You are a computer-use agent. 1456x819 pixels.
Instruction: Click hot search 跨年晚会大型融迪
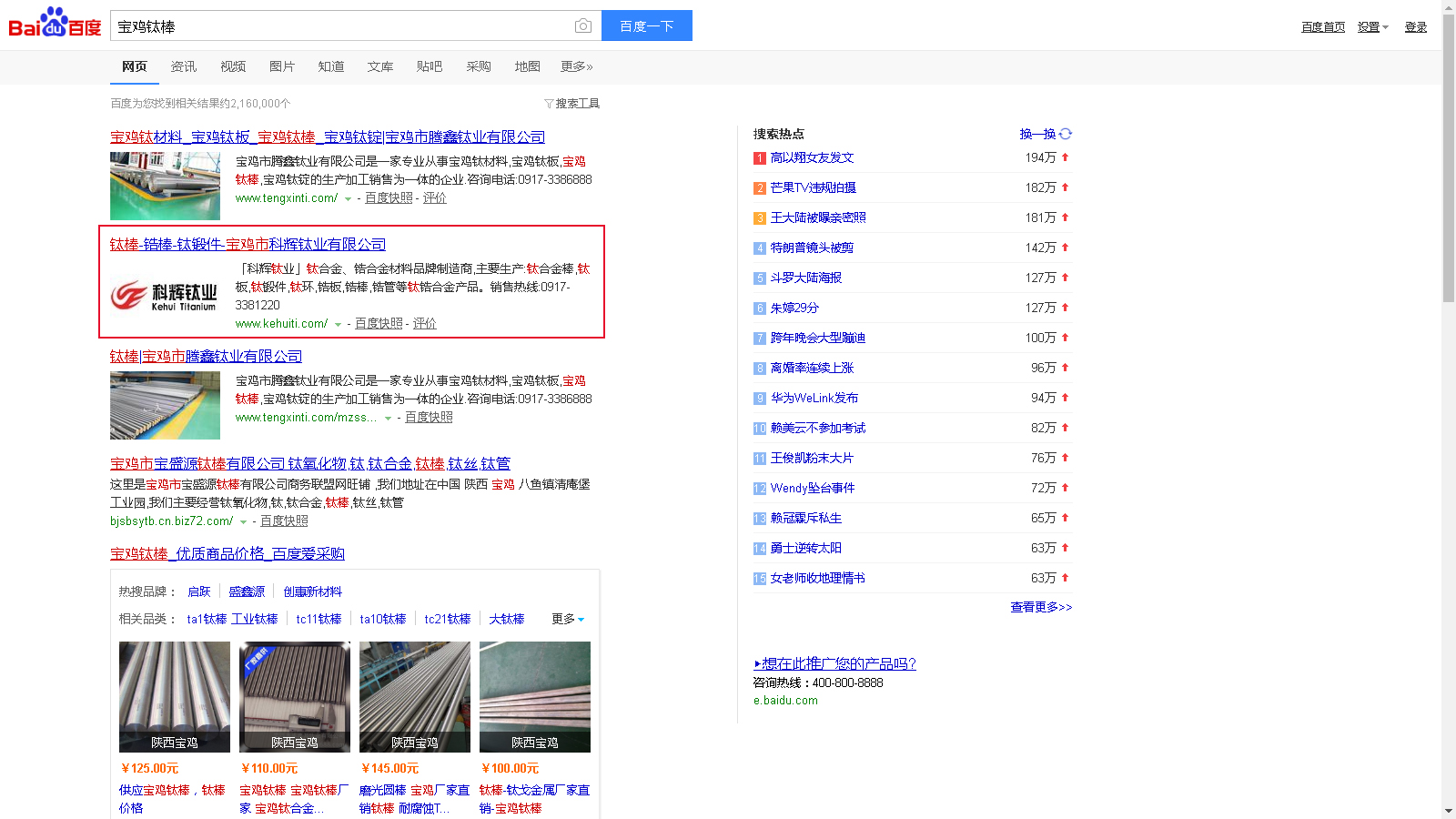tap(818, 338)
